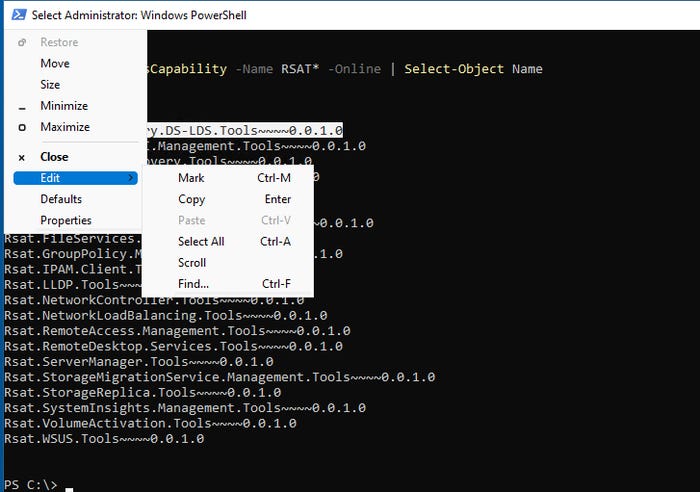Open the Edit submenu
The image size is (700, 492).
click(75, 178)
